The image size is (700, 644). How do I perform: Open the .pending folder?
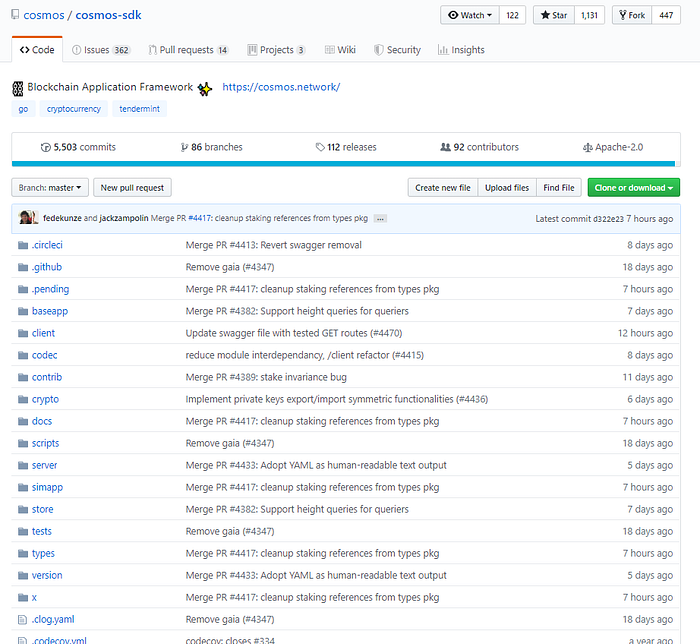[x=50, y=289]
